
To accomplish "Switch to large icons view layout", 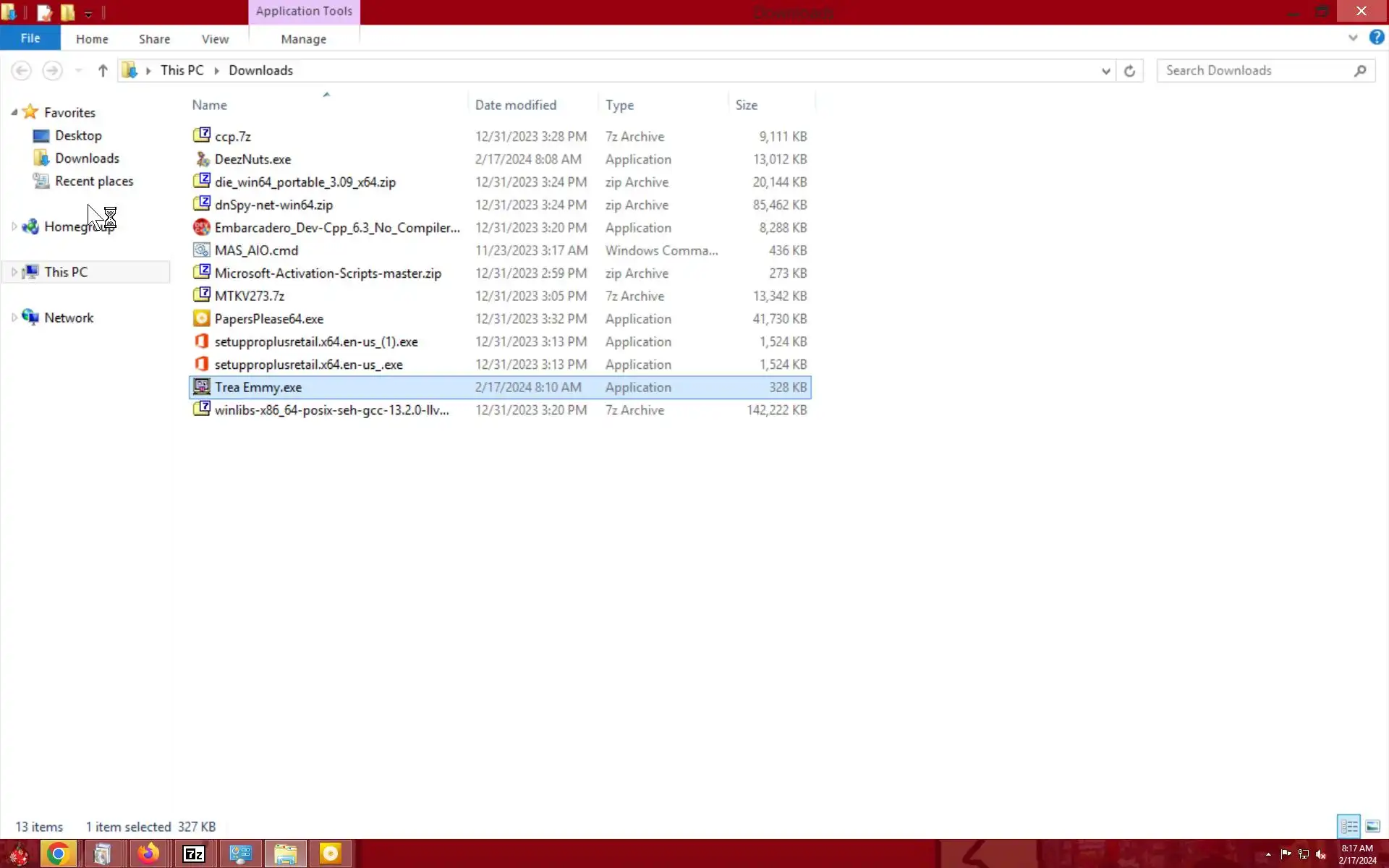I will coord(1373,826).
